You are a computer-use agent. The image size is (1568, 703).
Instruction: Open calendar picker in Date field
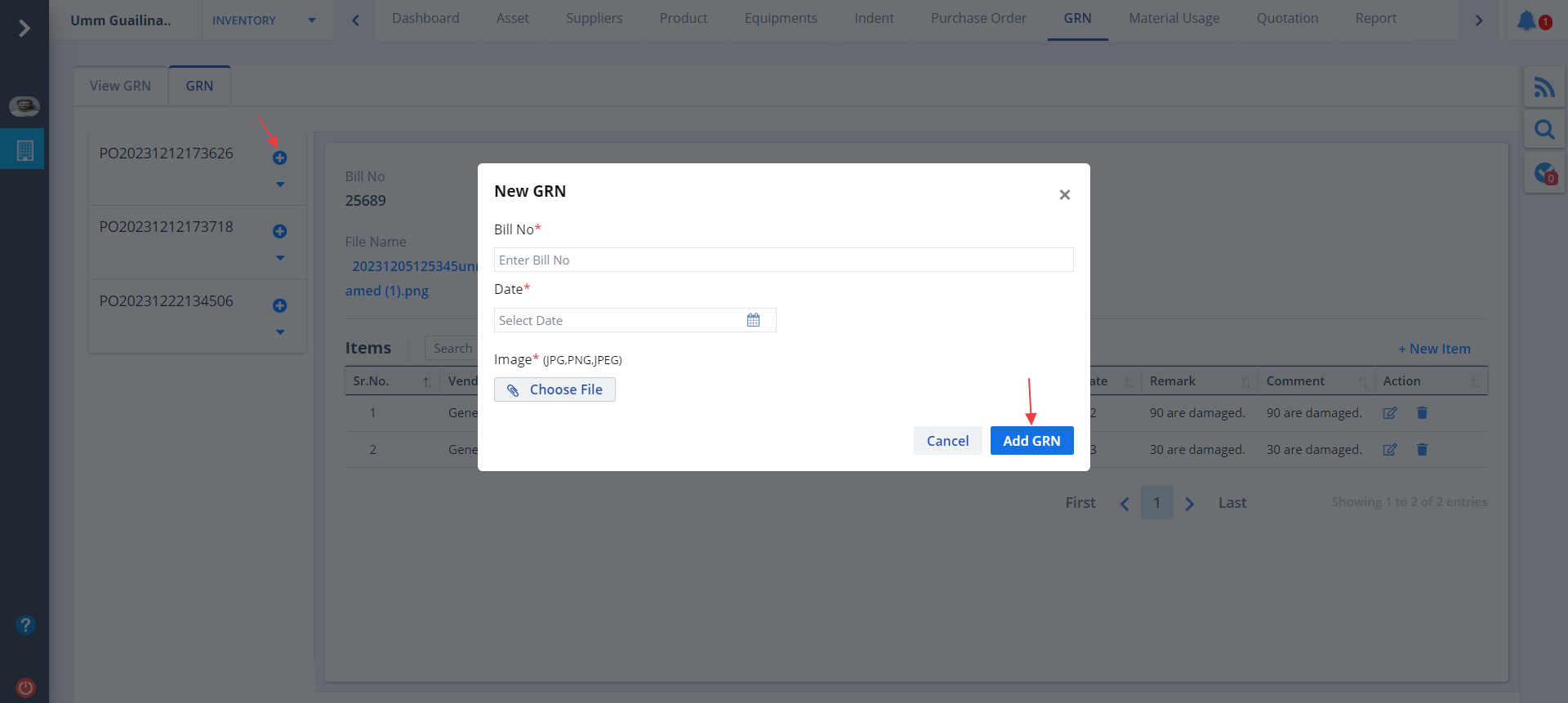pyautogui.click(x=753, y=320)
